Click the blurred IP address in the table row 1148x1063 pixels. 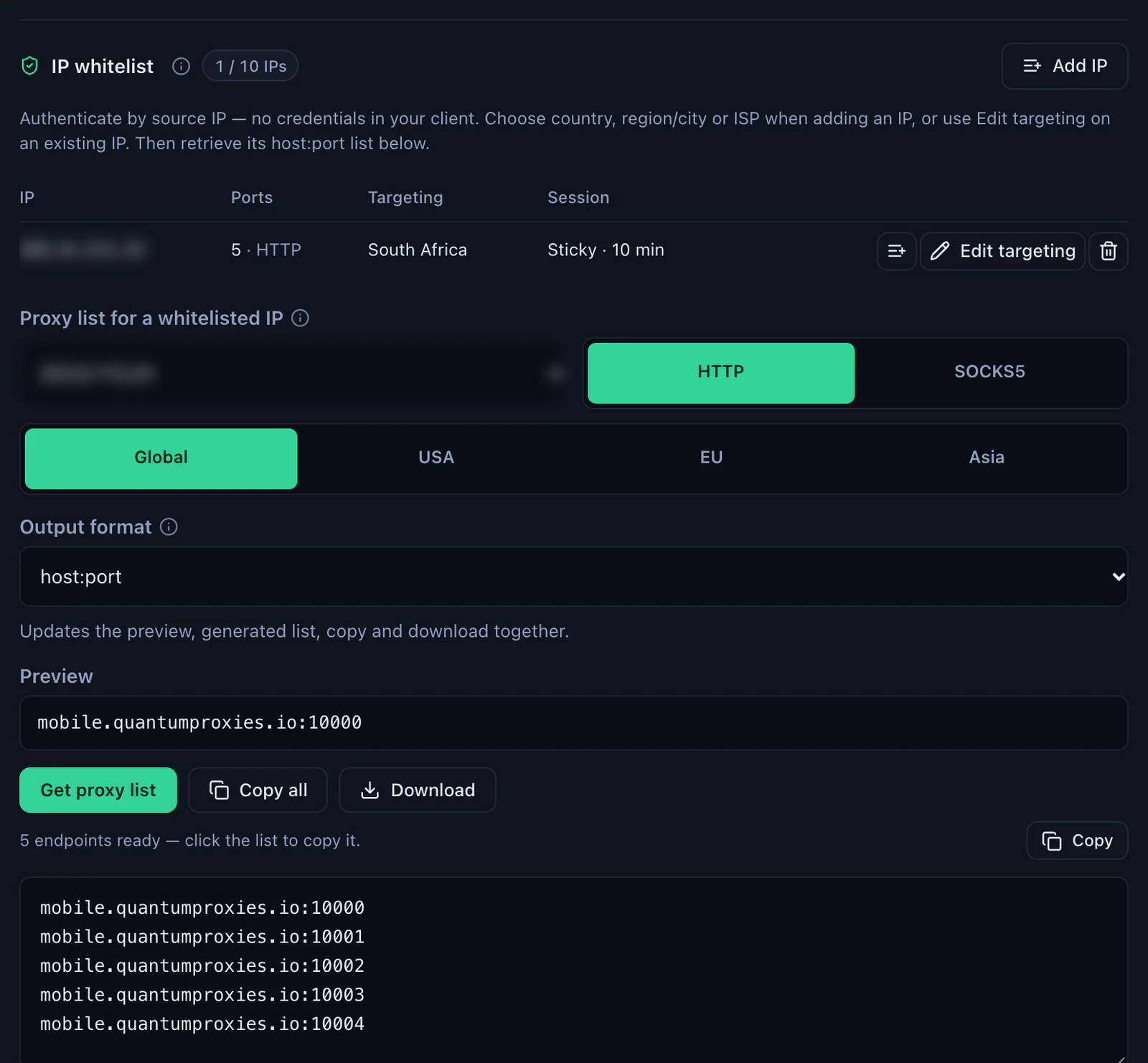[x=83, y=250]
